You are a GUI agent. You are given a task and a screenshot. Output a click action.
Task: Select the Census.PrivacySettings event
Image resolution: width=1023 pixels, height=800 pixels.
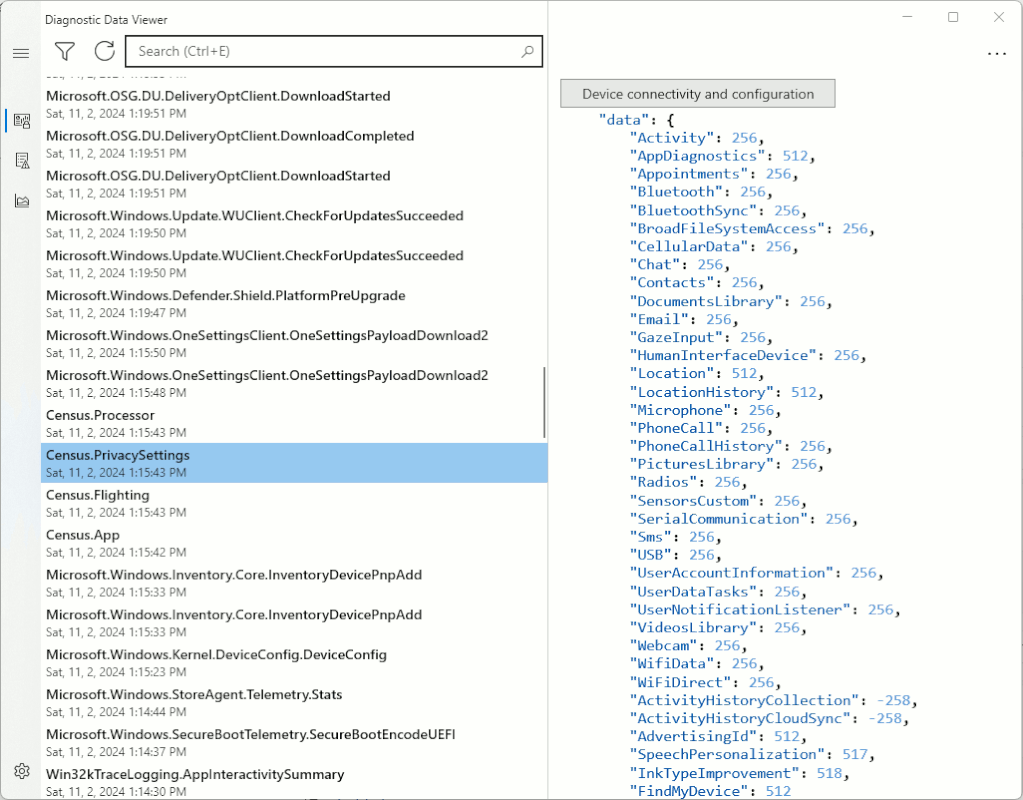294,463
